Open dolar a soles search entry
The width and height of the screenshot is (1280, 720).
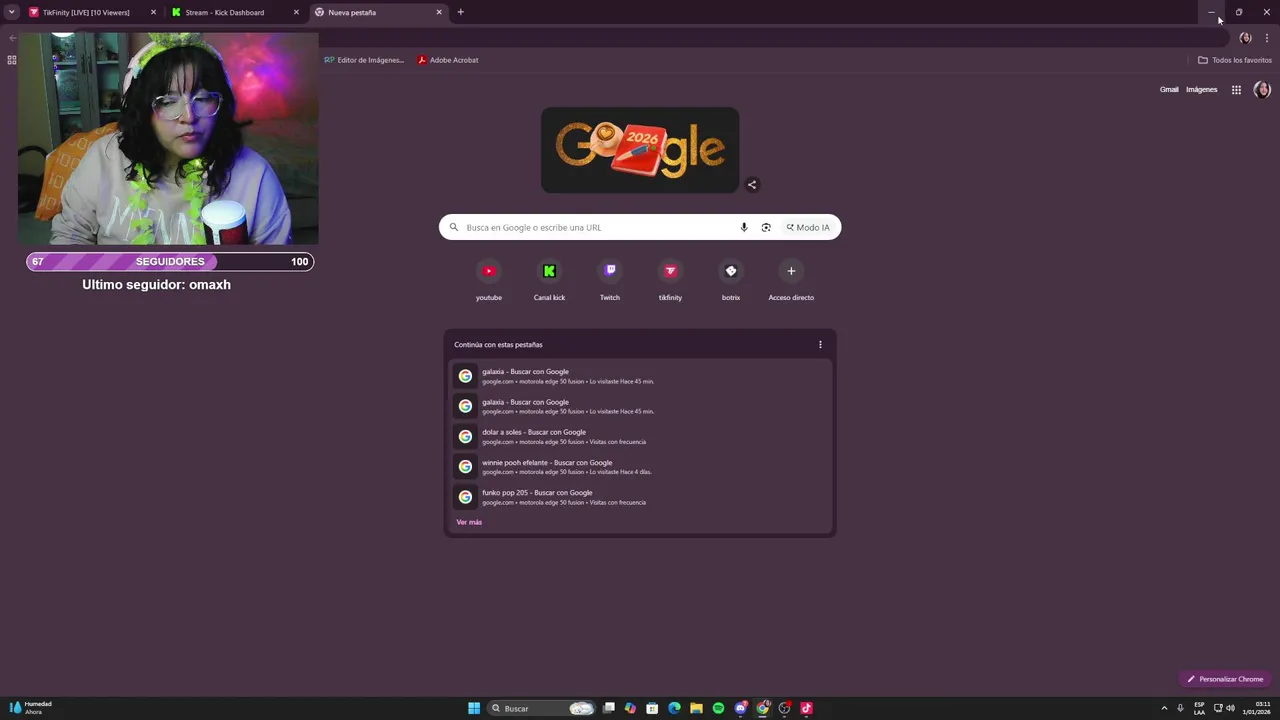[x=640, y=436]
